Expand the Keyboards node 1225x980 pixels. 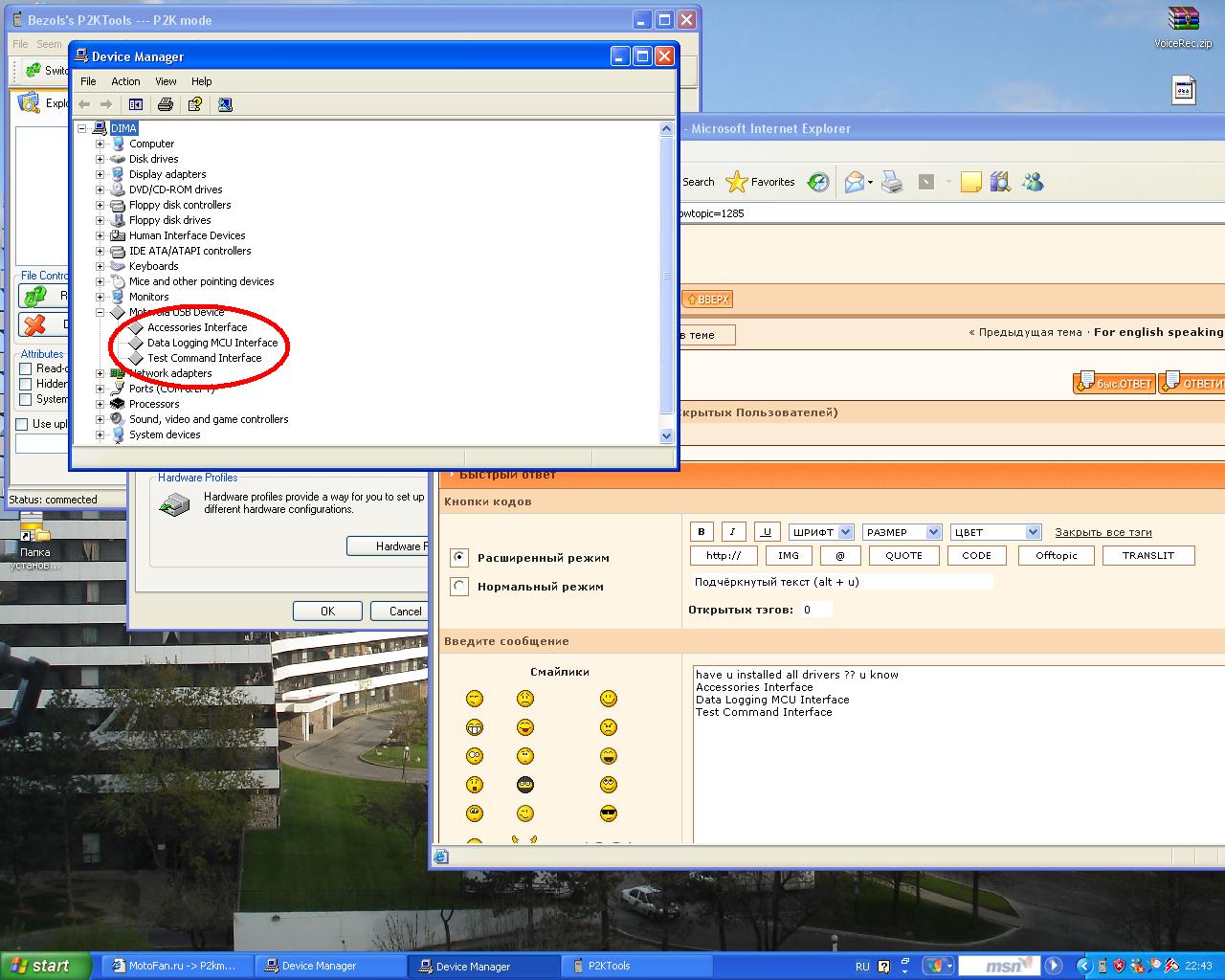(100, 266)
